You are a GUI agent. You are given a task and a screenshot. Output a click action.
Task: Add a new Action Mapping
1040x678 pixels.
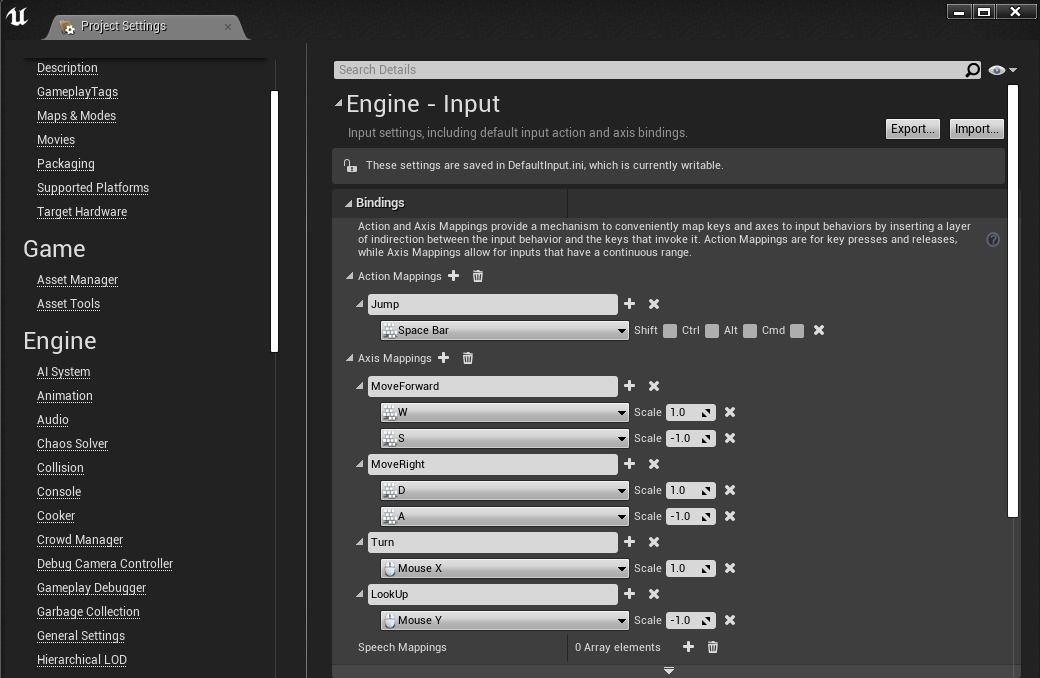coord(454,276)
